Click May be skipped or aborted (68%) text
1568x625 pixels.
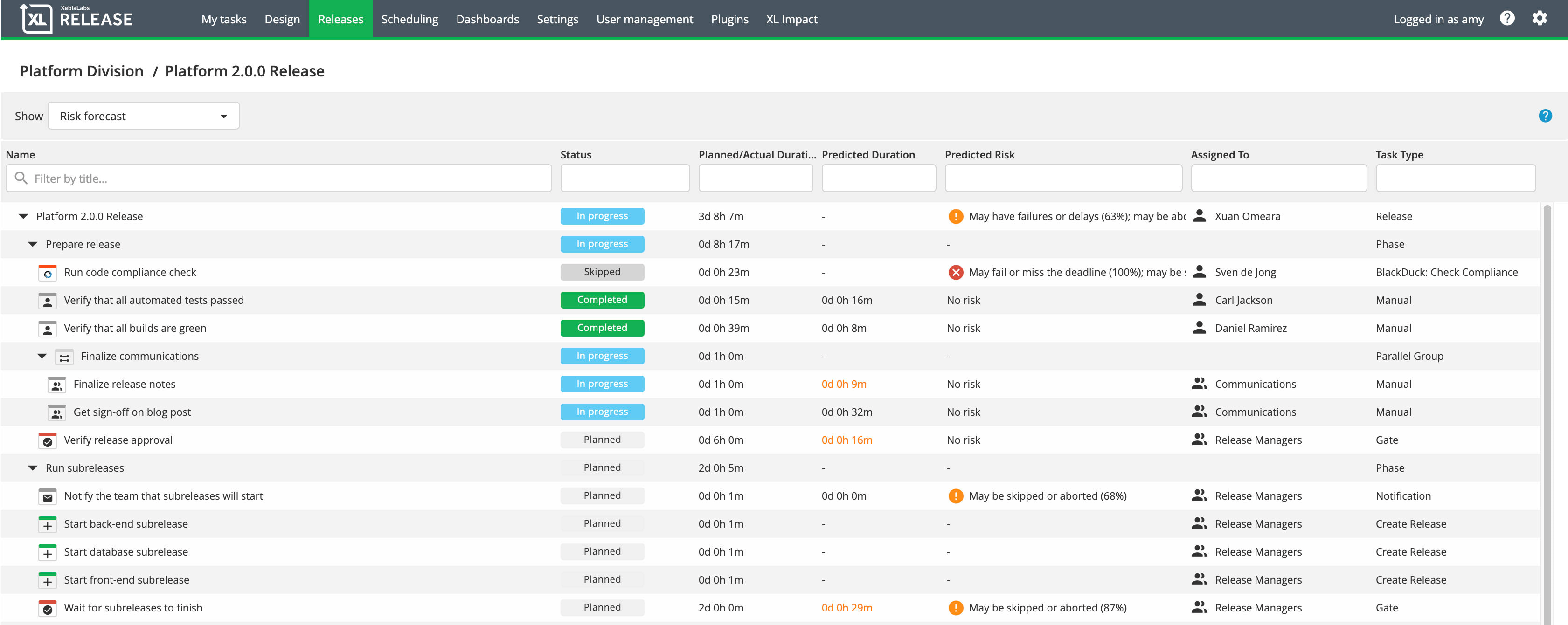point(1048,496)
